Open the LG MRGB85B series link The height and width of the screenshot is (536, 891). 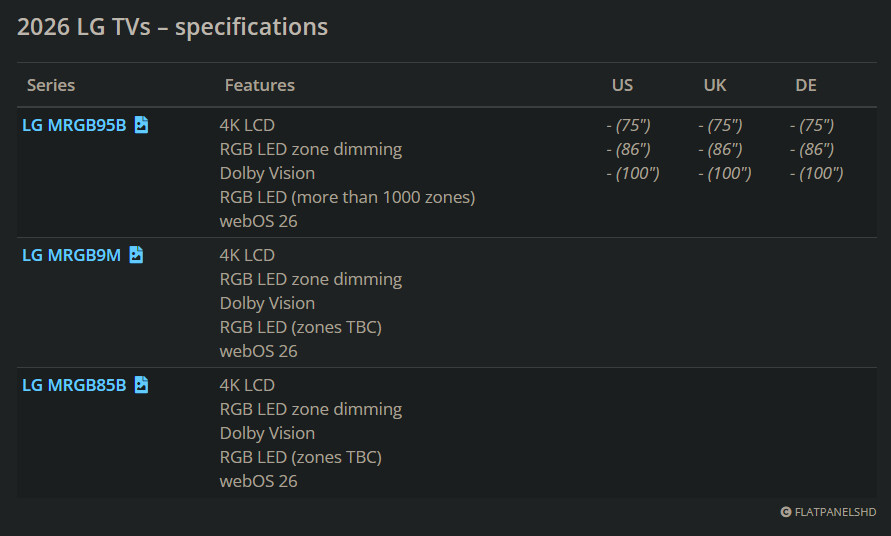pos(74,385)
